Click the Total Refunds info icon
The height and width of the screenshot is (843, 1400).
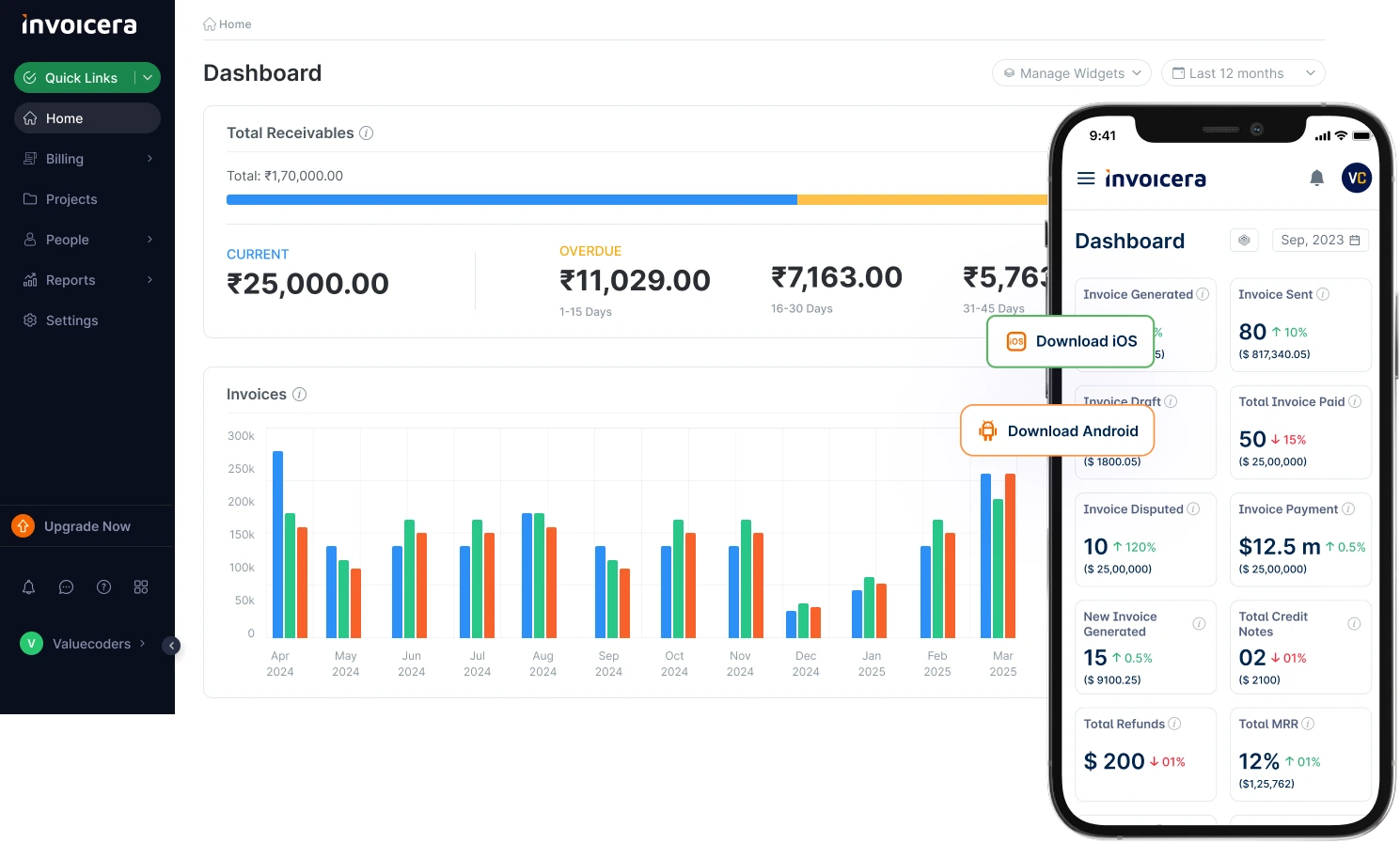tap(1174, 724)
